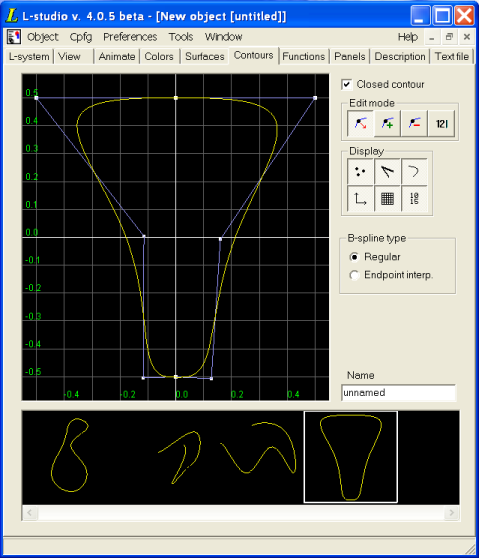
Task: Switch to the Panels tab
Action: (350, 57)
